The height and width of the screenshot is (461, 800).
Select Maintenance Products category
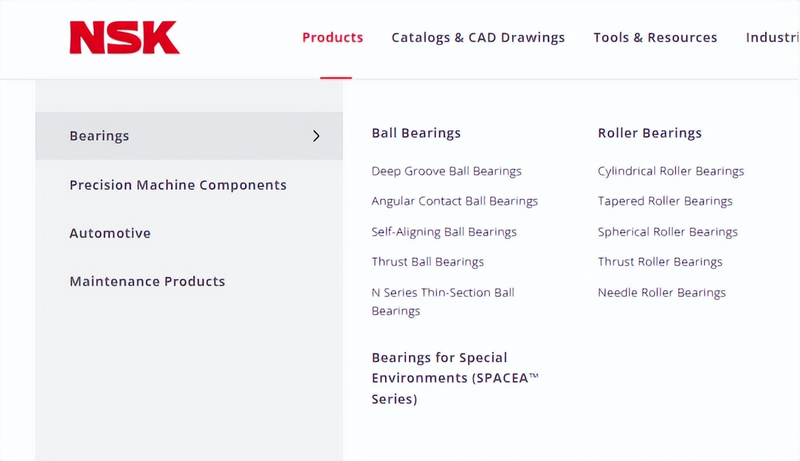(147, 281)
